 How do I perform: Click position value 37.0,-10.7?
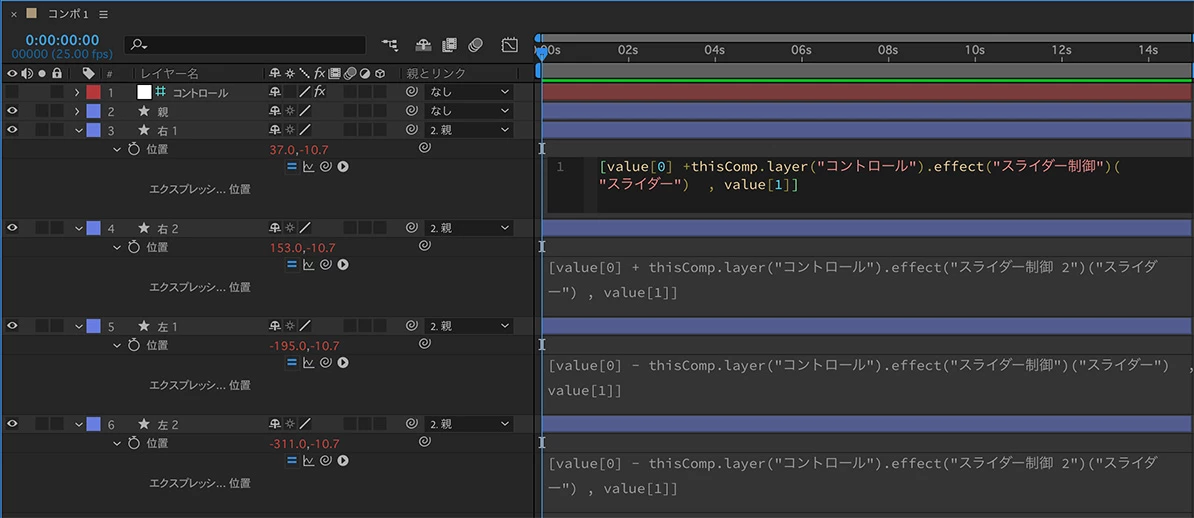coord(299,149)
